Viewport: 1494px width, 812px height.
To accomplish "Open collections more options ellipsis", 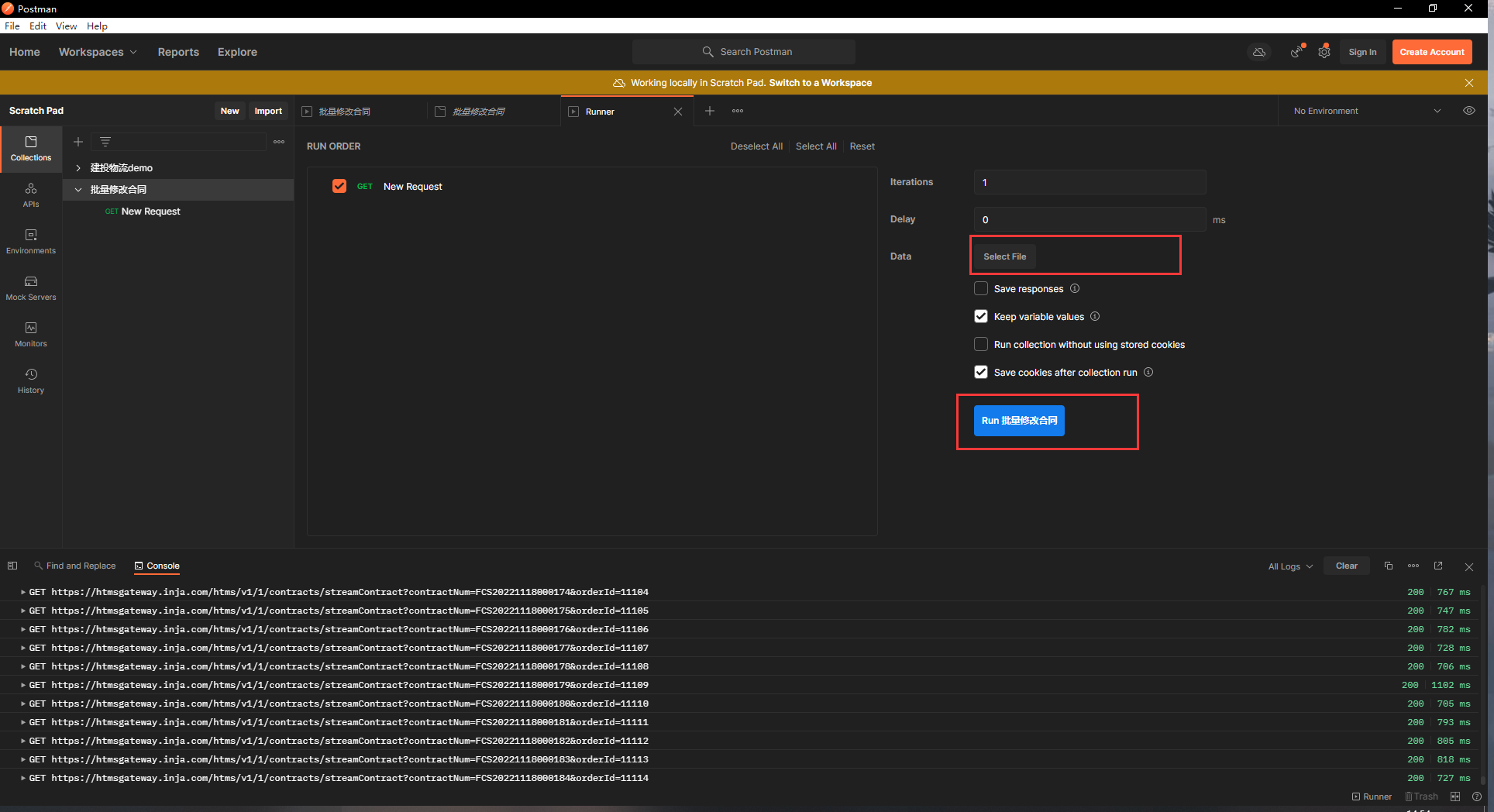I will [279, 142].
